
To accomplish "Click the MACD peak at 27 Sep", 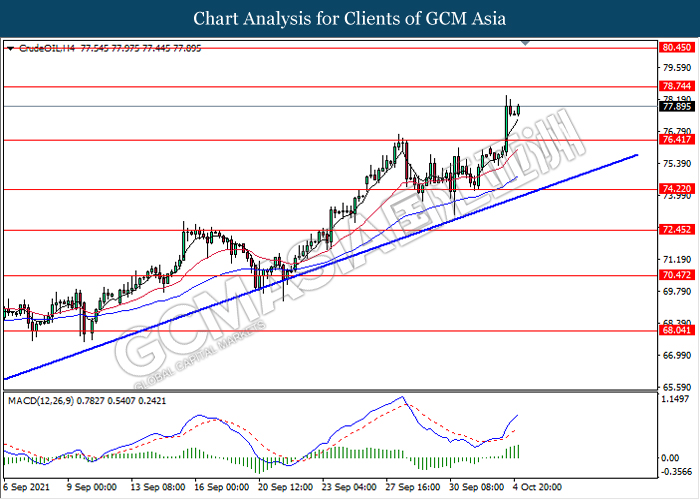I will point(402,397).
